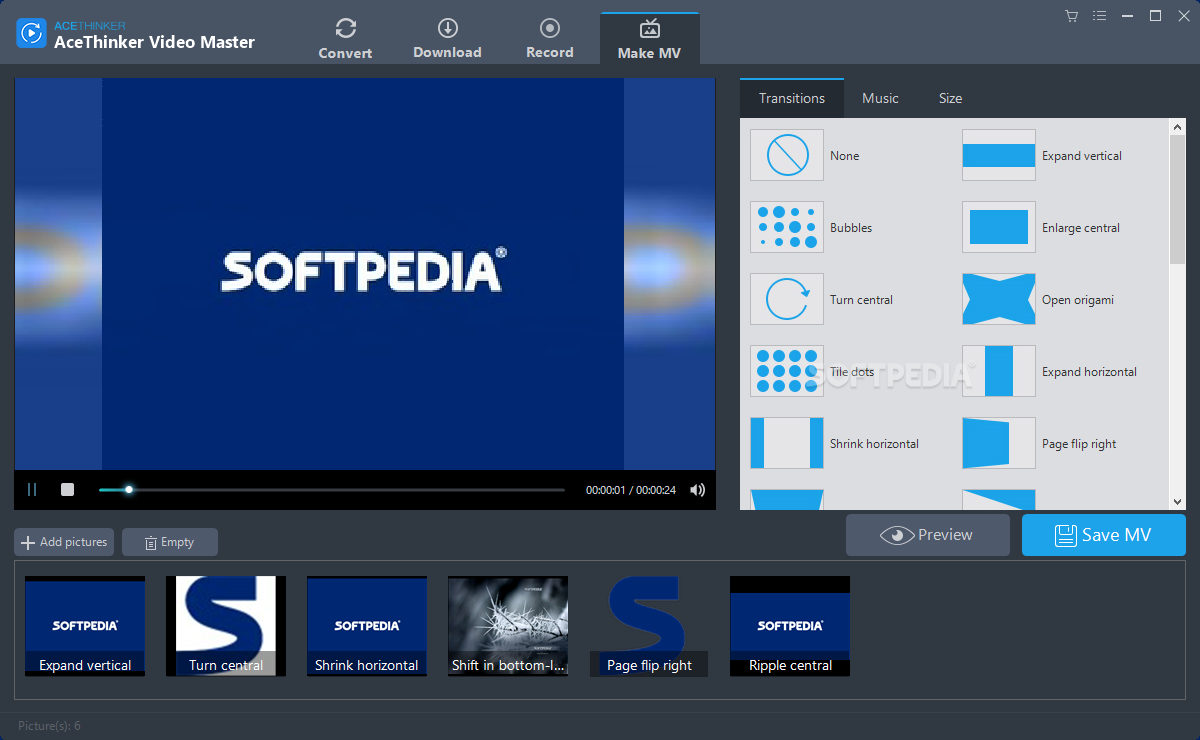The width and height of the screenshot is (1200, 740).
Task: Switch to the Size tab
Action: tap(950, 98)
